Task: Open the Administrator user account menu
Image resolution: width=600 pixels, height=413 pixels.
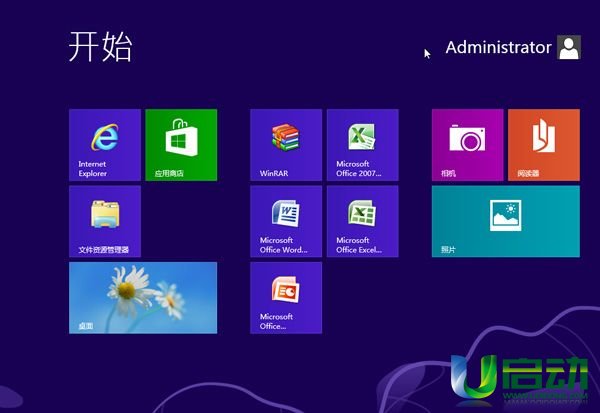Action: 514,47
